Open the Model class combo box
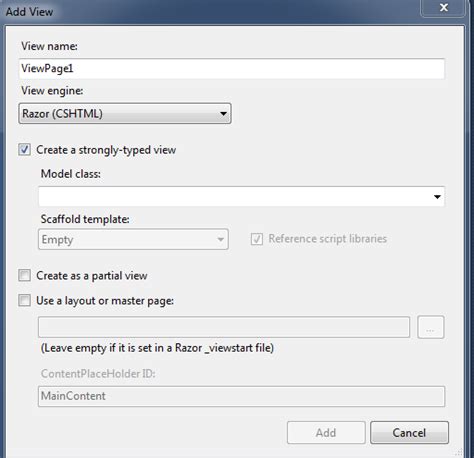Viewport: 474px width, 458px height. tap(241, 196)
